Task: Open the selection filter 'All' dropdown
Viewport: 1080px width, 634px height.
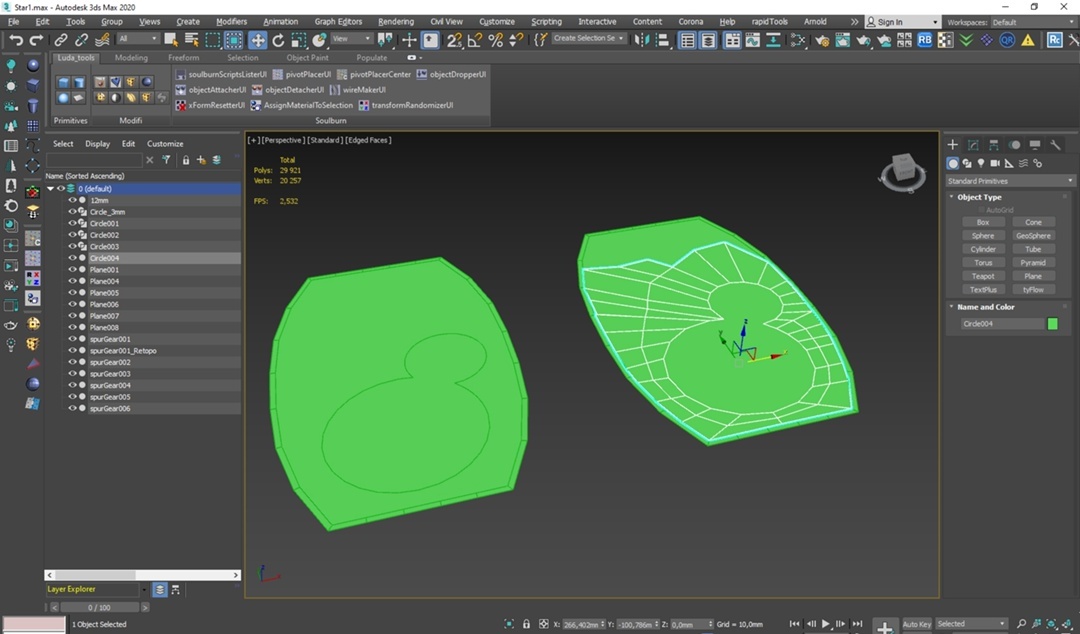Action: tap(138, 39)
